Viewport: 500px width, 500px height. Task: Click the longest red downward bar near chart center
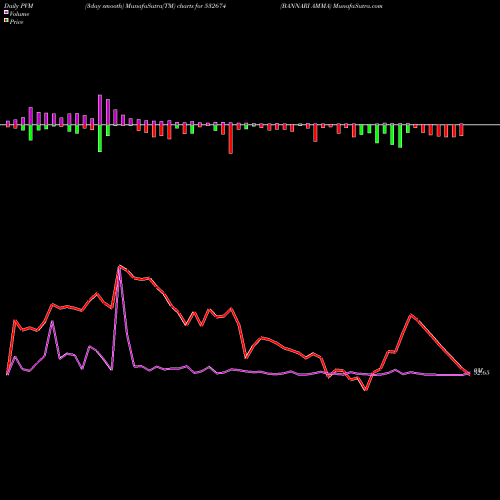tap(231, 139)
